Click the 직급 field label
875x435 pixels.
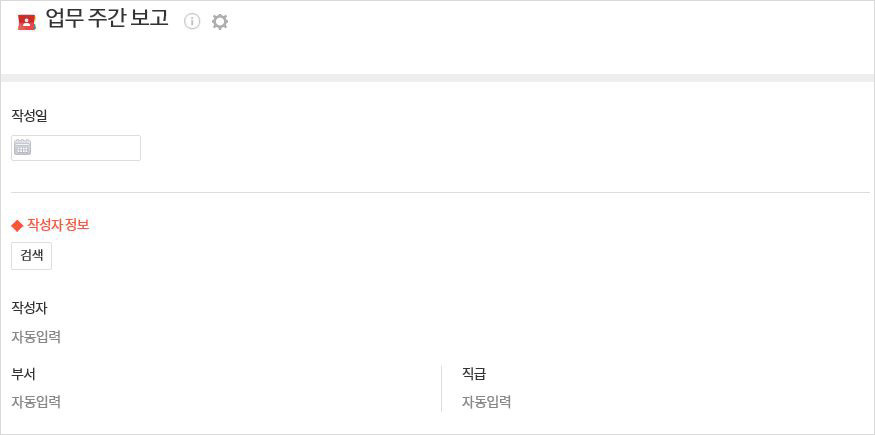(x=474, y=374)
